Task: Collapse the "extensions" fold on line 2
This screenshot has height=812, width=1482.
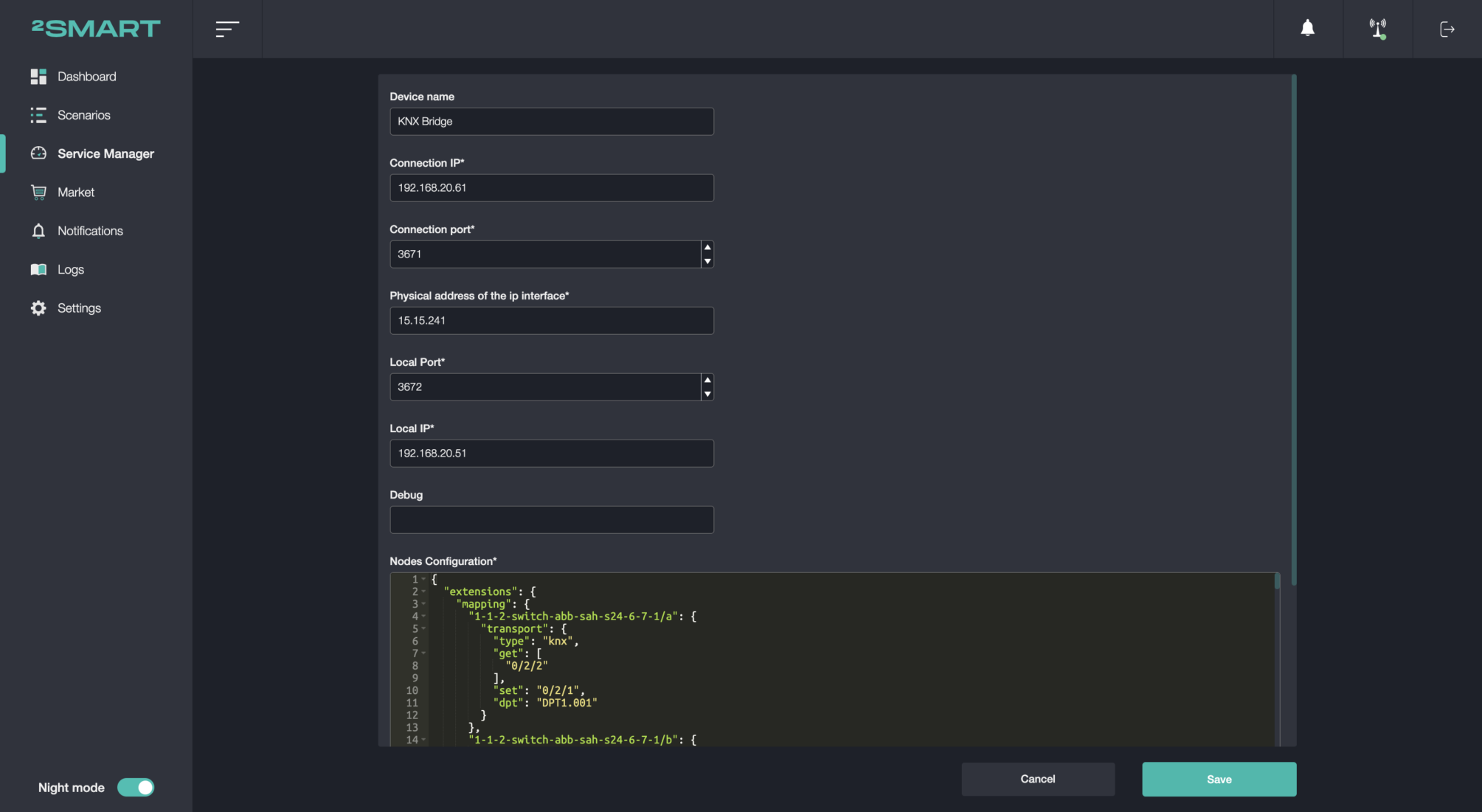Action: point(423,591)
